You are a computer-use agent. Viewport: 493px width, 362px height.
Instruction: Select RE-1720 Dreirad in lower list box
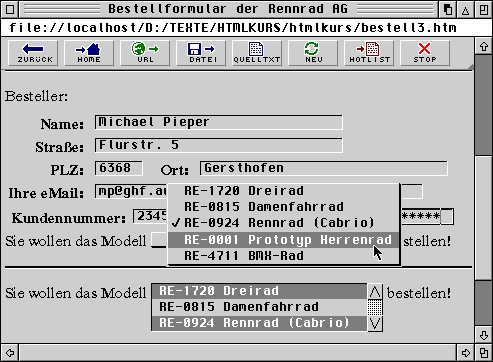point(259,291)
